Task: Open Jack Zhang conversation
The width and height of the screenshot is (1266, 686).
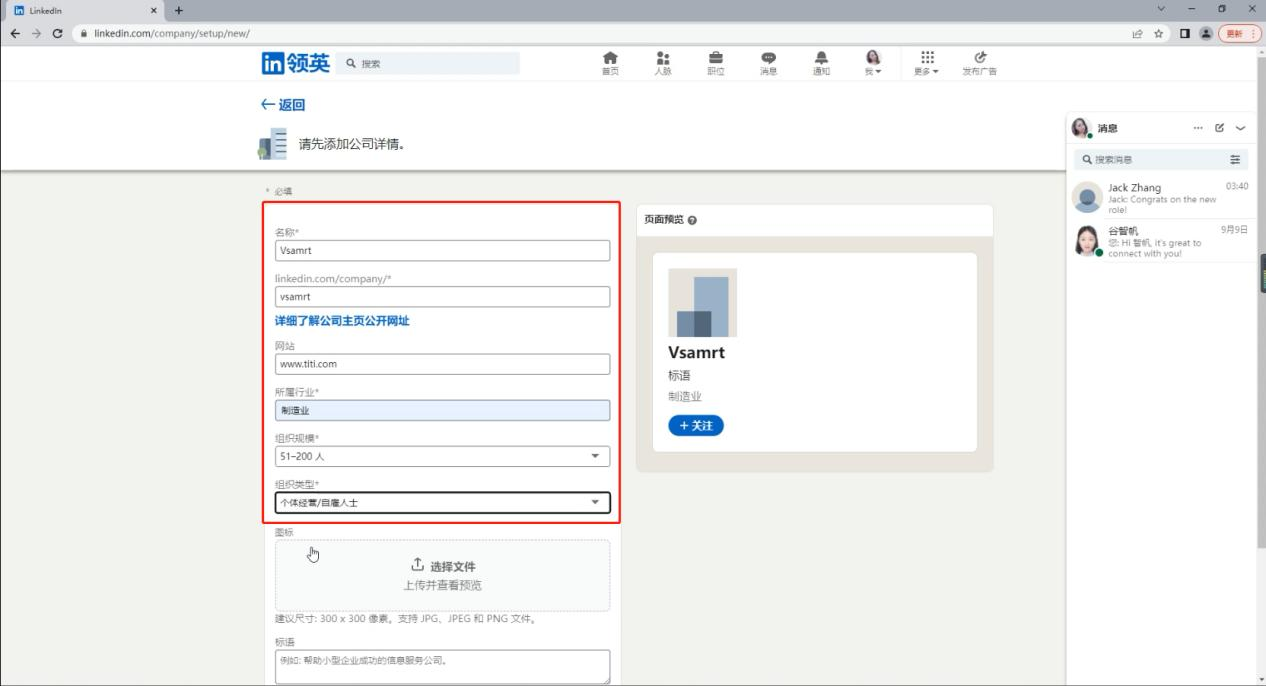Action: click(x=1160, y=197)
